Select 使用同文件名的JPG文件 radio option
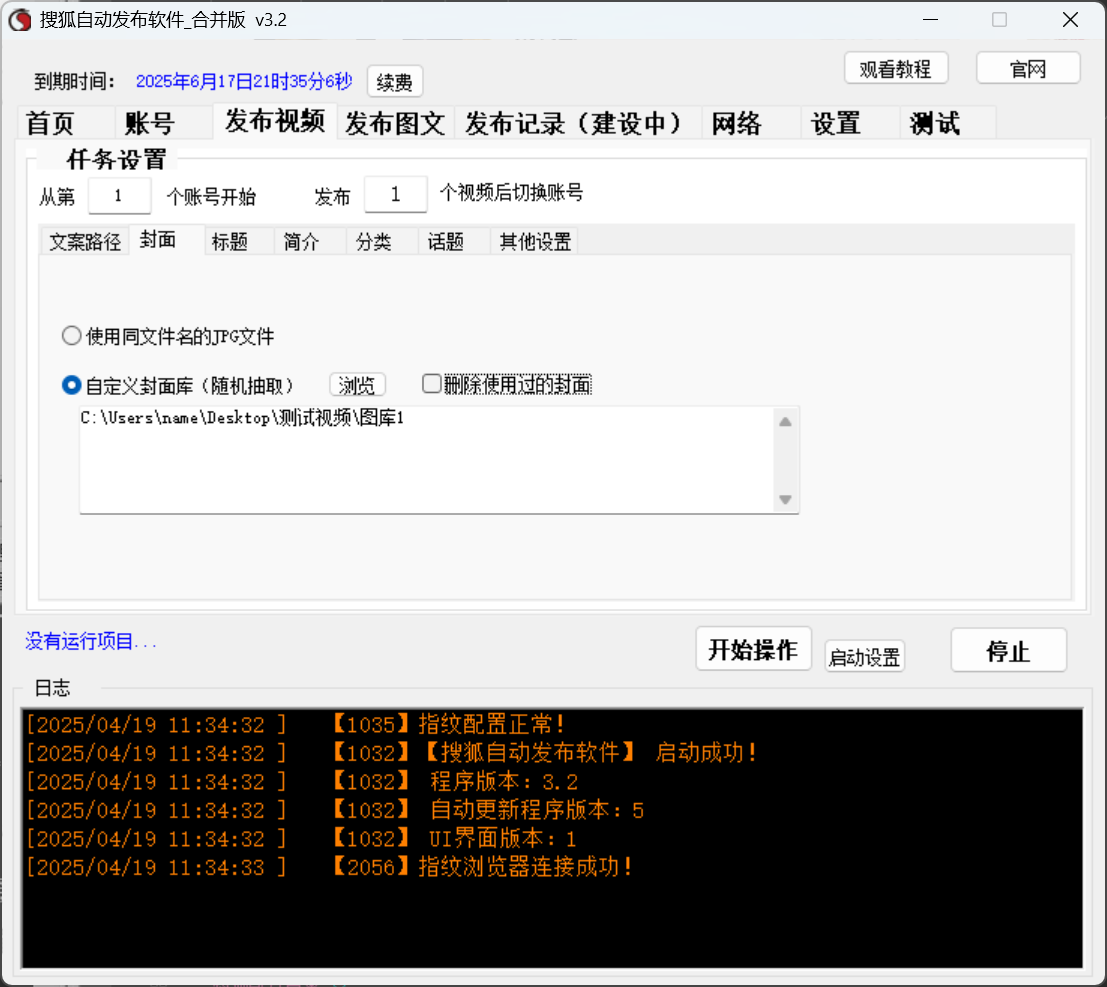Viewport: 1107px width, 987px height. click(167, 336)
